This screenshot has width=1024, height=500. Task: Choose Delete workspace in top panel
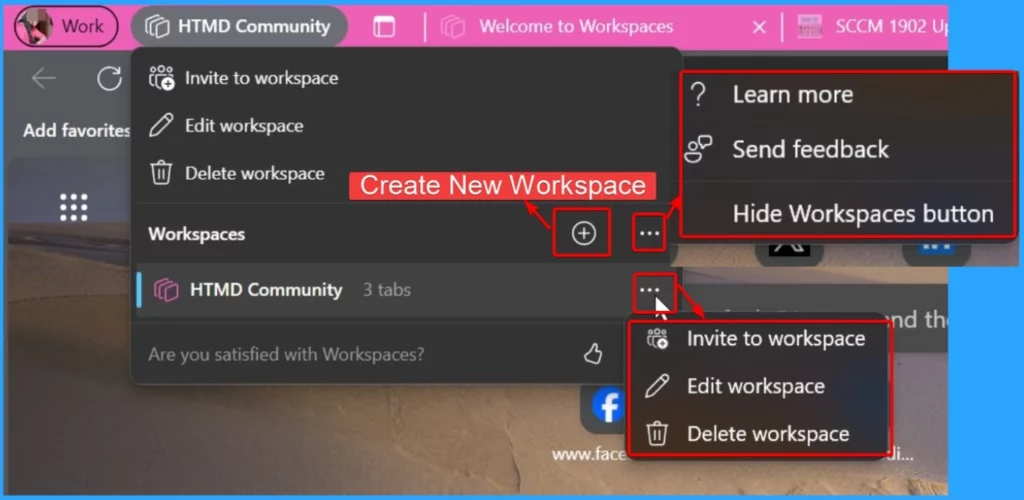pos(237,174)
